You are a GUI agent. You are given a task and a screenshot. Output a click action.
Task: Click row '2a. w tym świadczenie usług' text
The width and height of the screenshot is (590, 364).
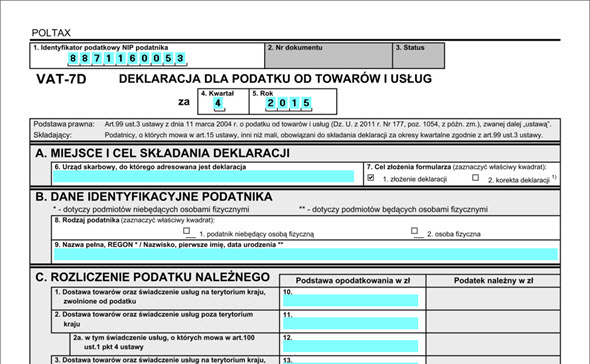click(164, 342)
